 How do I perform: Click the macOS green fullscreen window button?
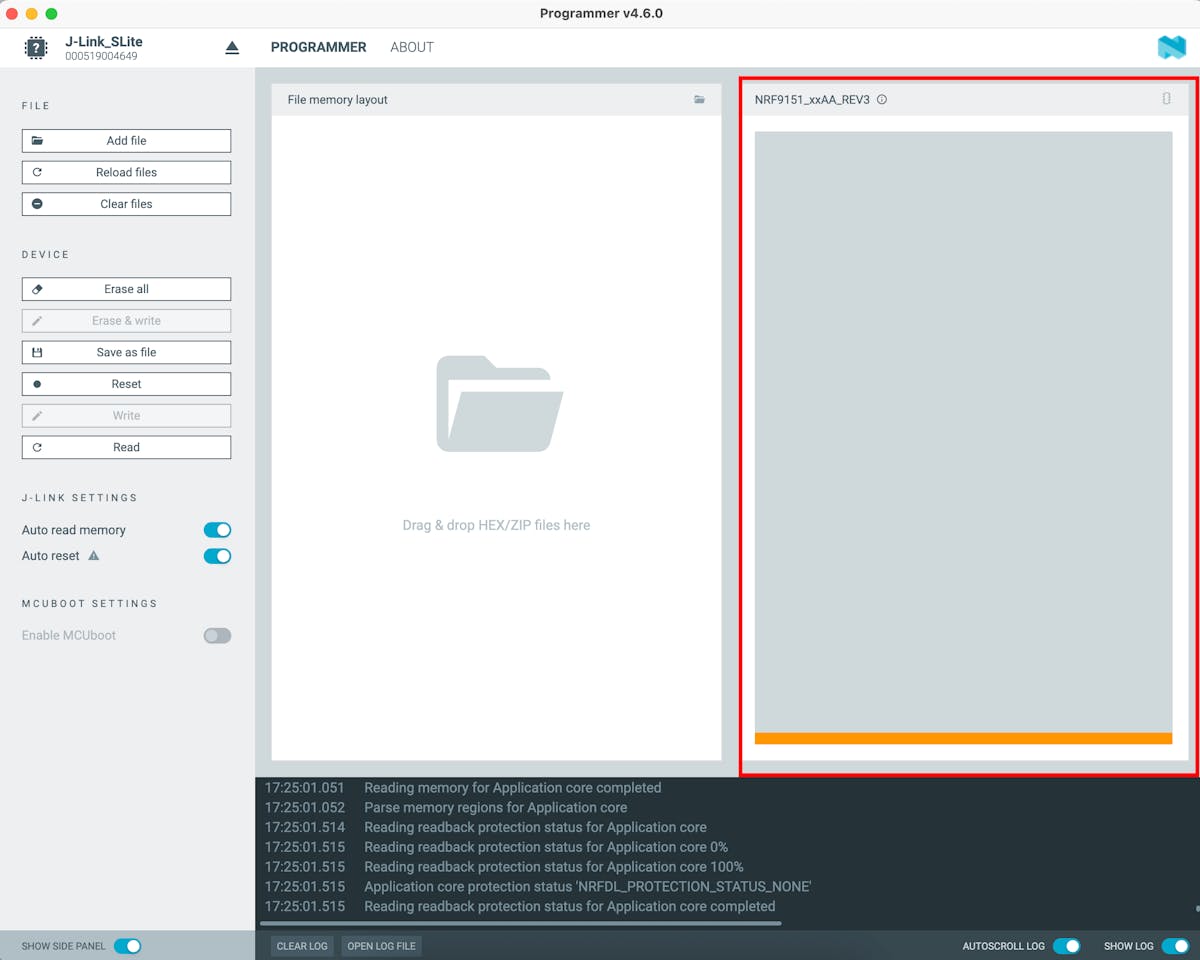click(x=52, y=14)
